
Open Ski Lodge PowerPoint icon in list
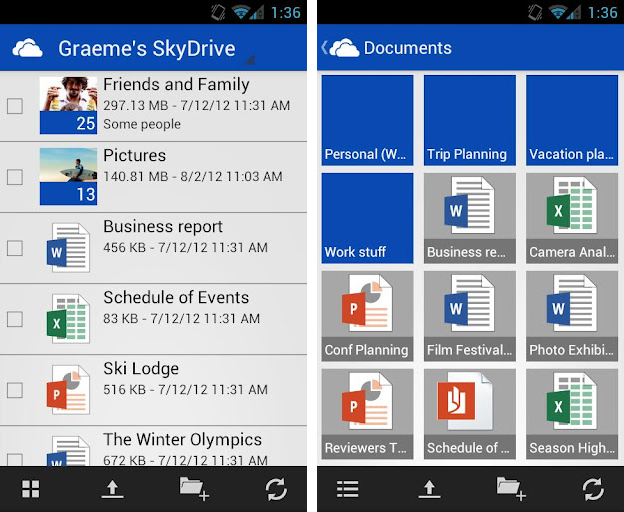click(68, 389)
